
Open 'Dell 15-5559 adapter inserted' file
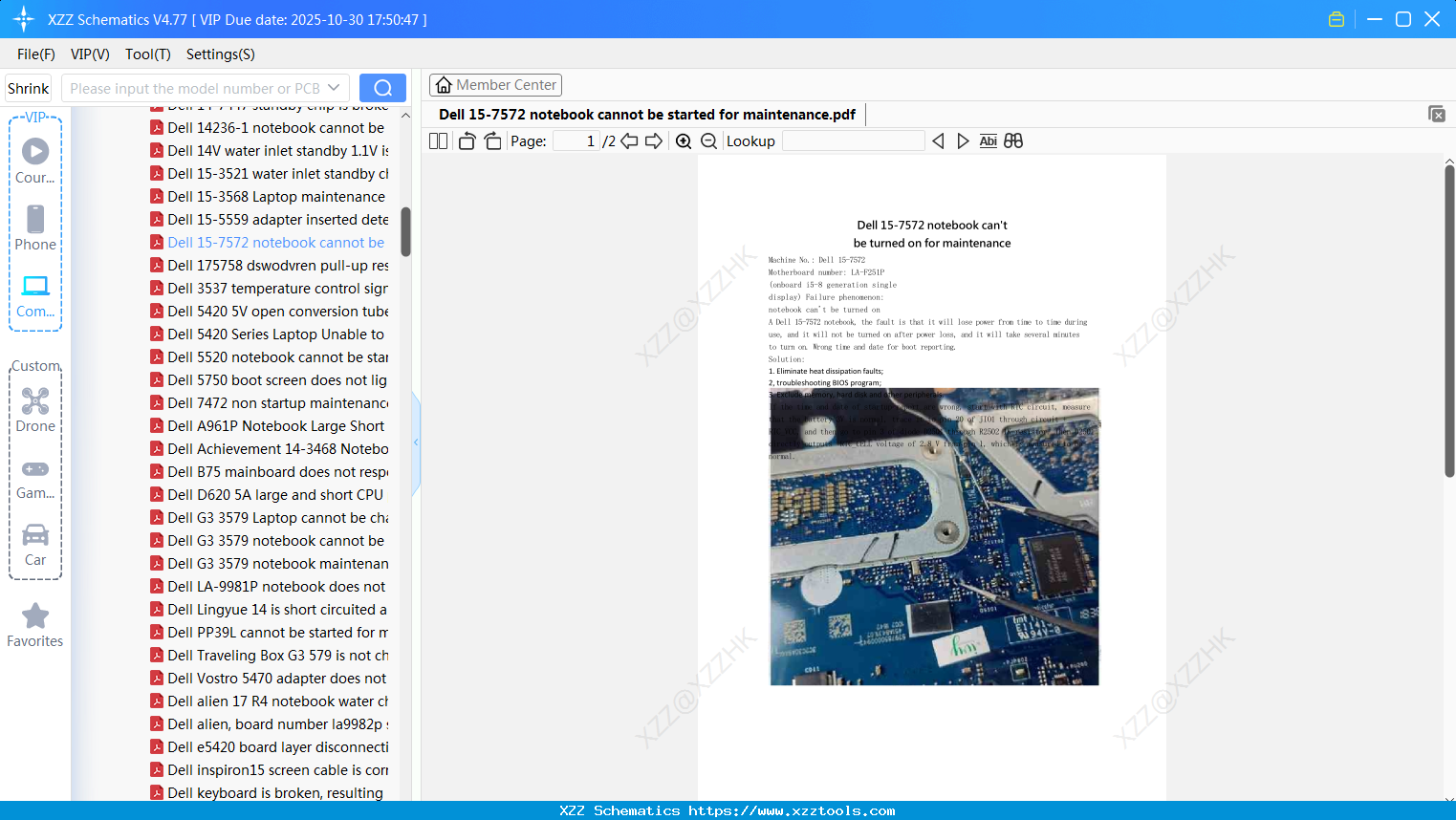pyautogui.click(x=269, y=220)
